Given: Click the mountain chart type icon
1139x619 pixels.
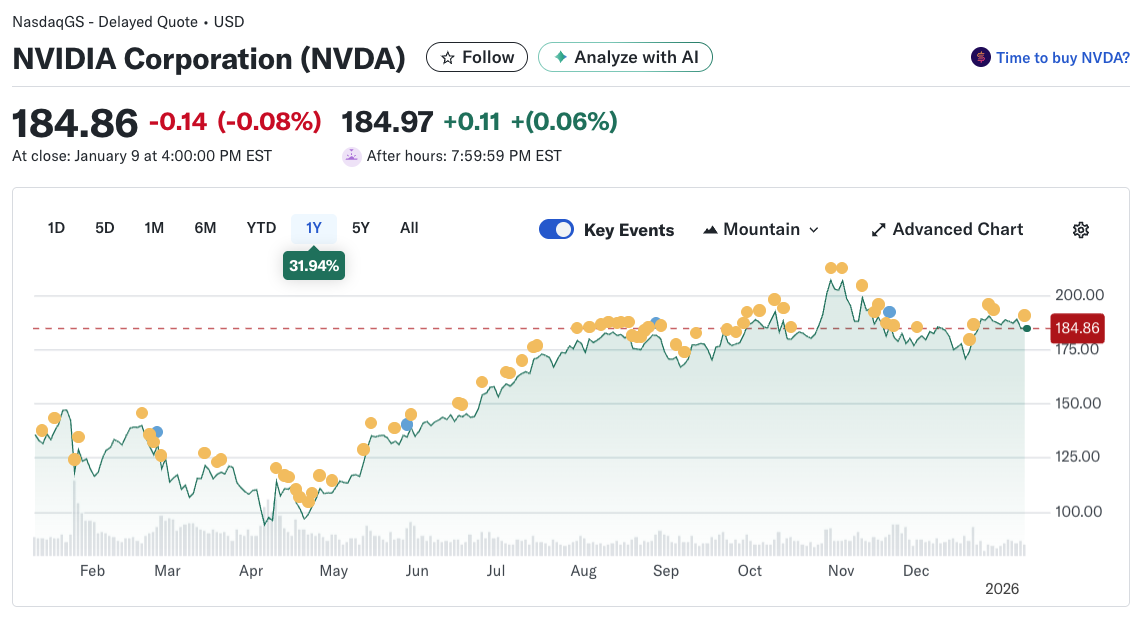Looking at the screenshot, I should (x=711, y=230).
